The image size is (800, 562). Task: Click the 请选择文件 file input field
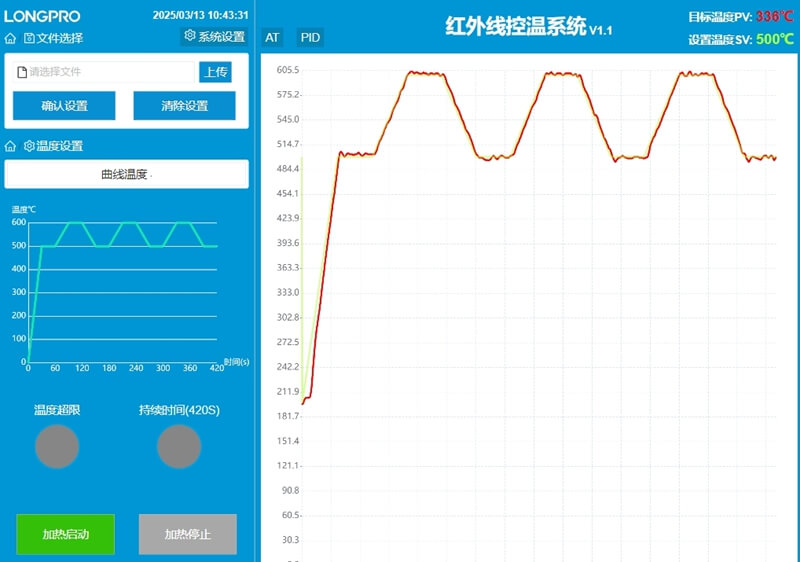point(108,72)
